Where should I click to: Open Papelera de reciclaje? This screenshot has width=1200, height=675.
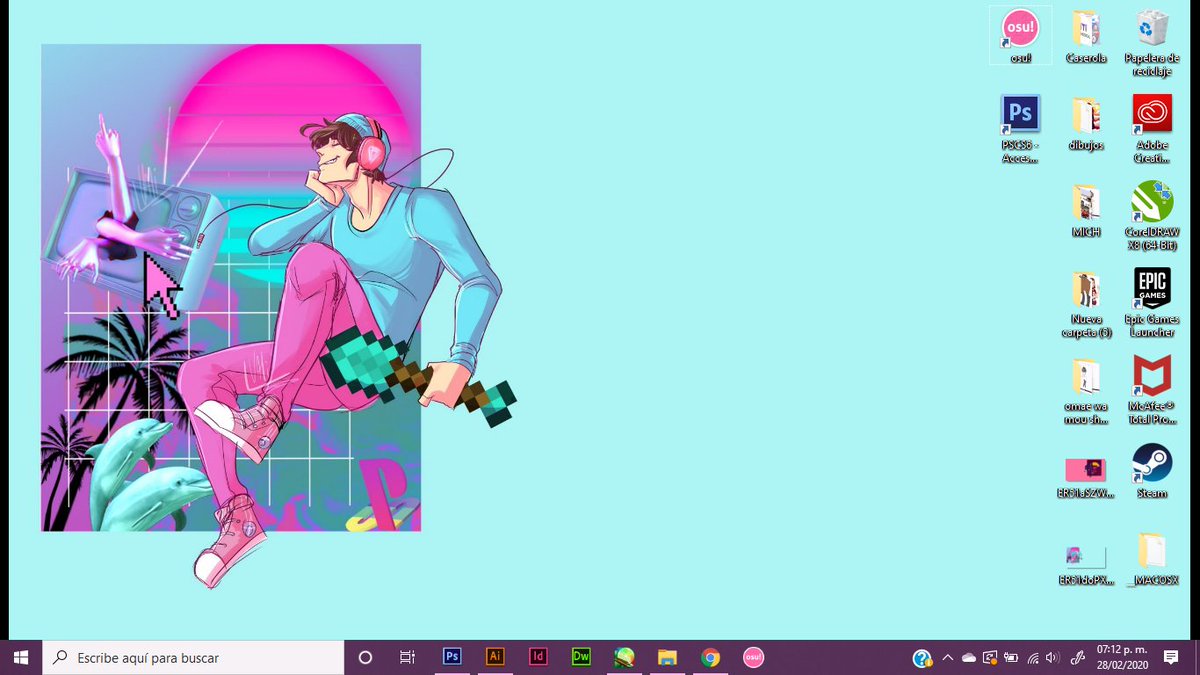[1152, 43]
